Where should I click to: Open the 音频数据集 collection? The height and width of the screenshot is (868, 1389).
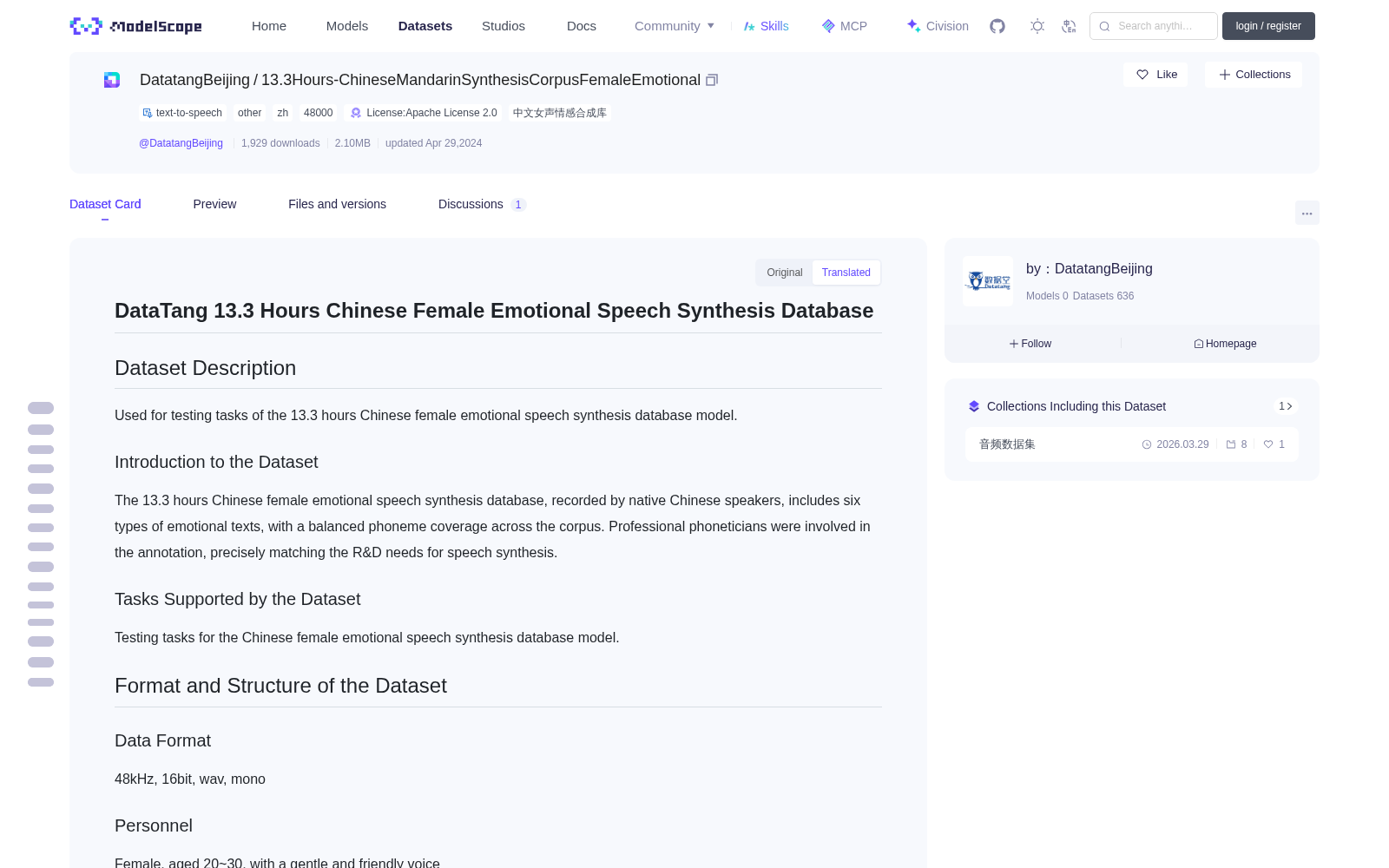tap(1132, 444)
